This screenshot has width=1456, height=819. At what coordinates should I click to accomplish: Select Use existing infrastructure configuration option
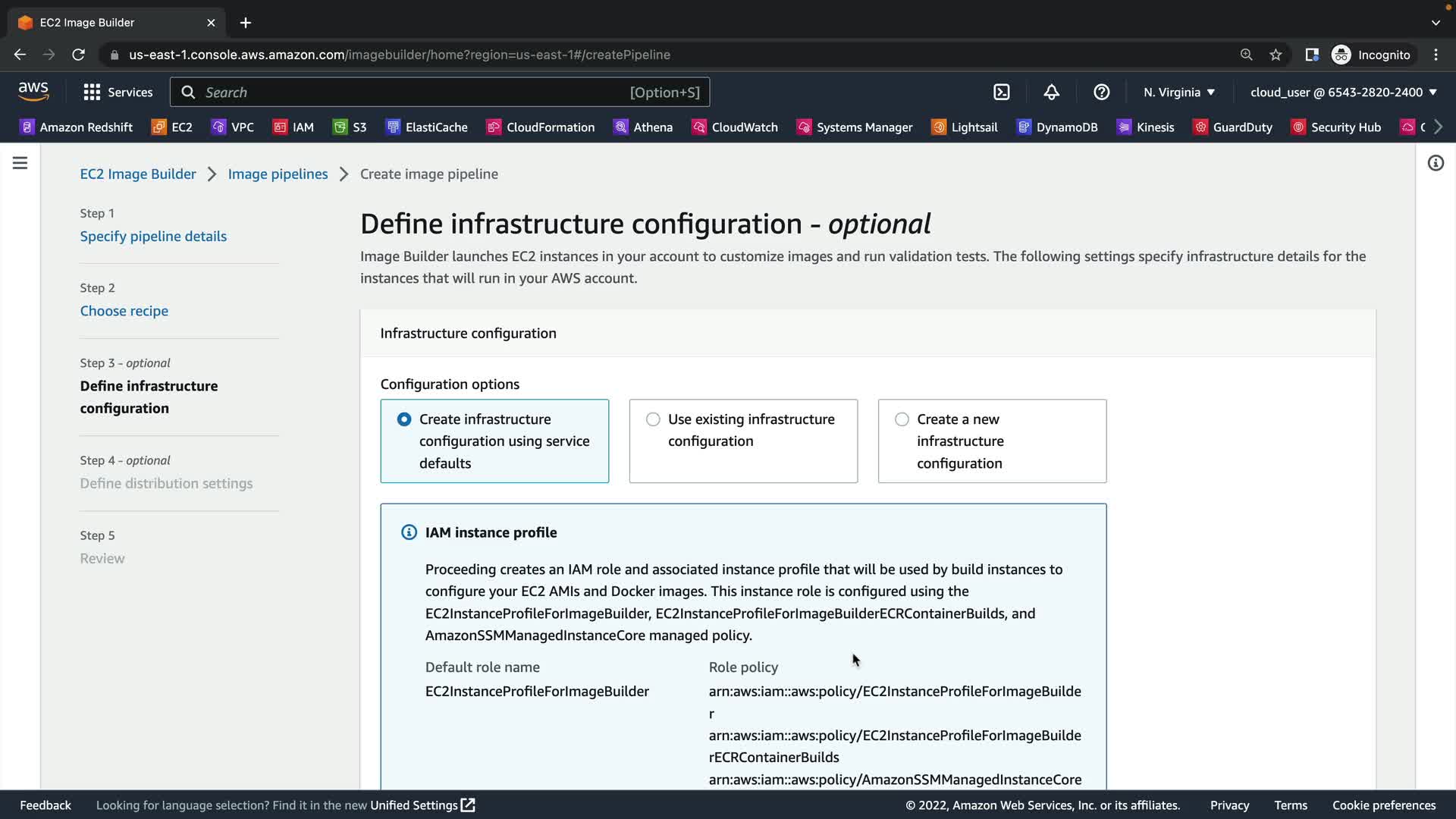653,419
